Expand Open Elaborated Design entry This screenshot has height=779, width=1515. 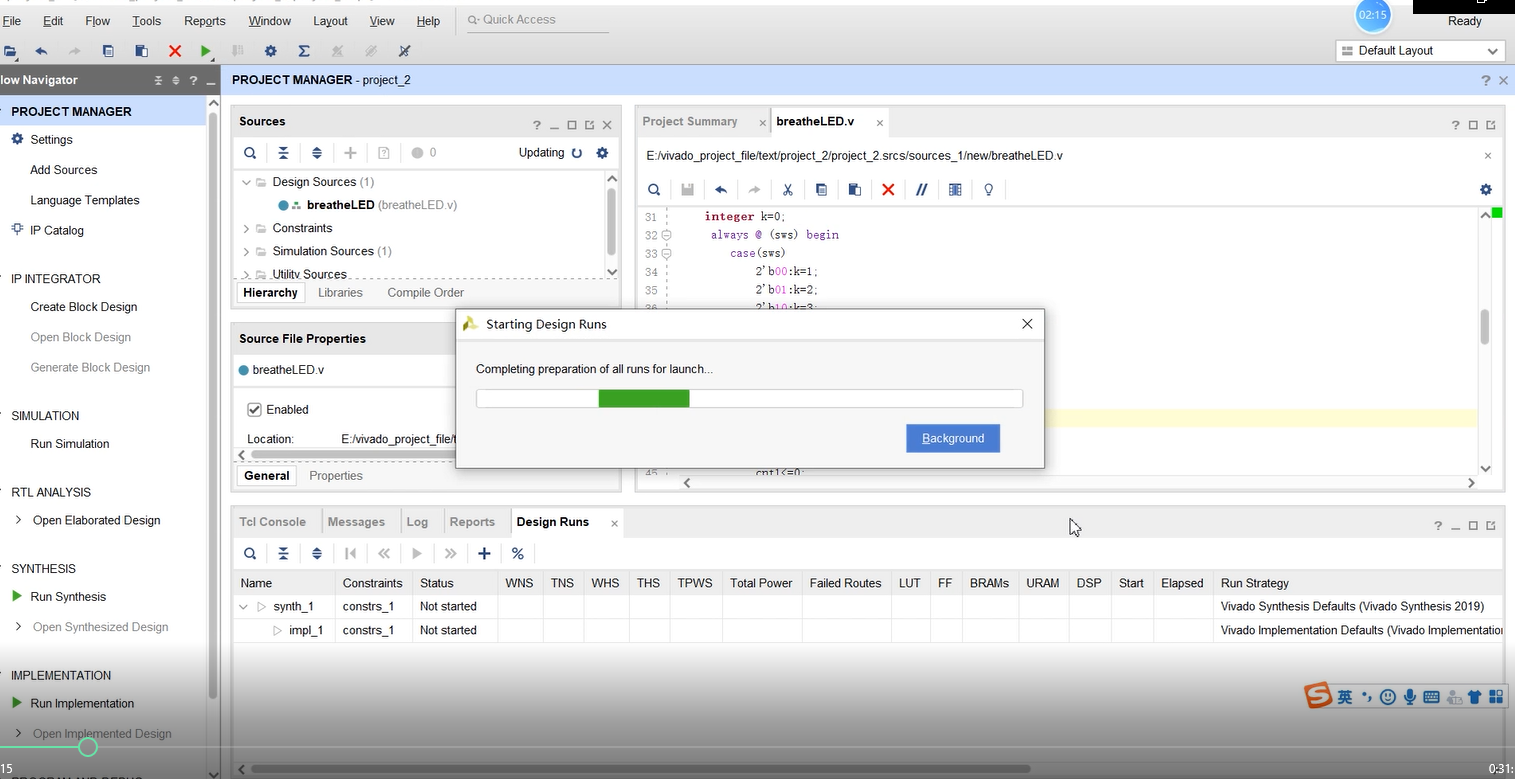18,520
